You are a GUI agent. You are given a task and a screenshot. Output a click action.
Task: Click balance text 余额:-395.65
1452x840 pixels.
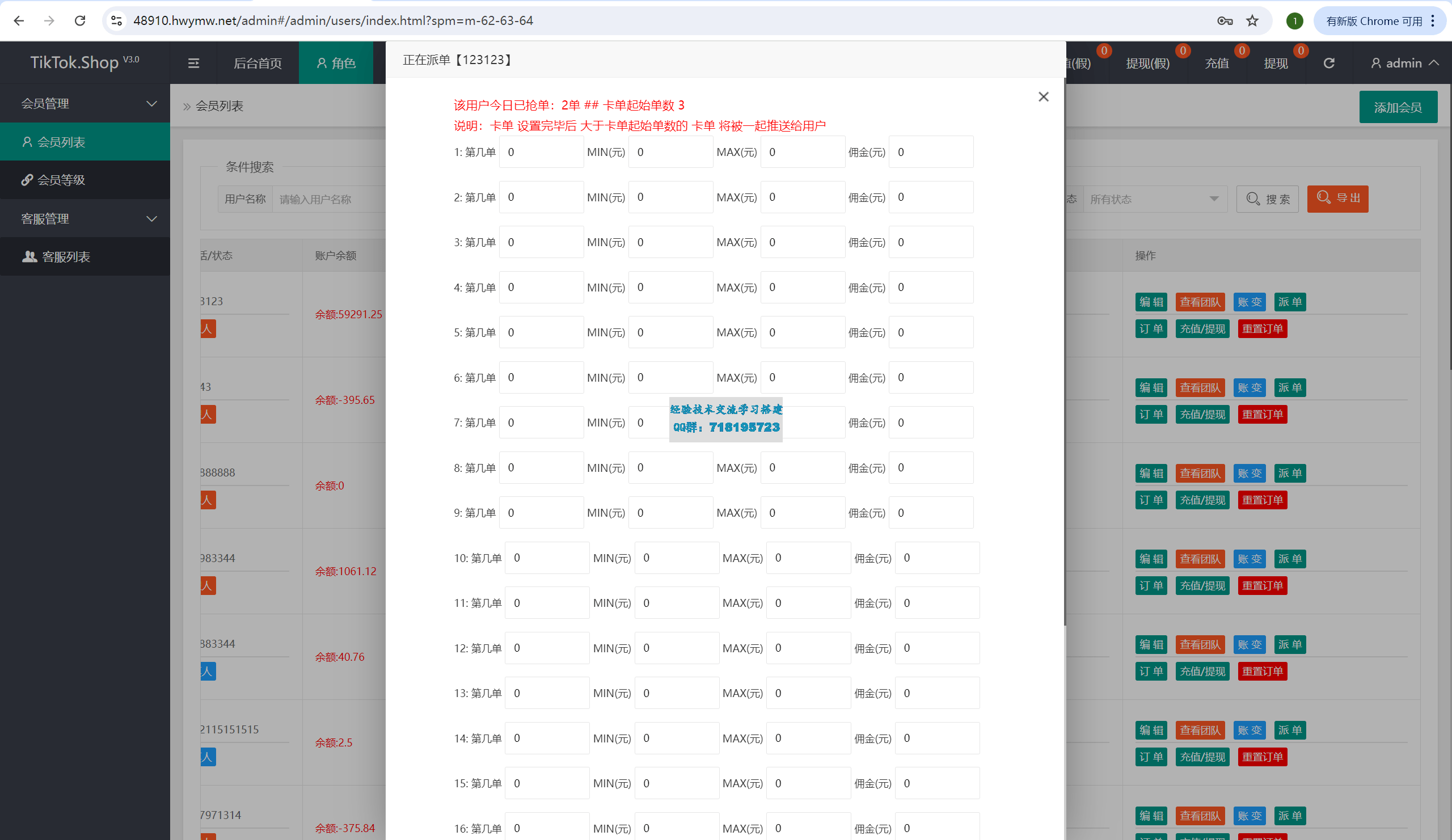[x=344, y=400]
